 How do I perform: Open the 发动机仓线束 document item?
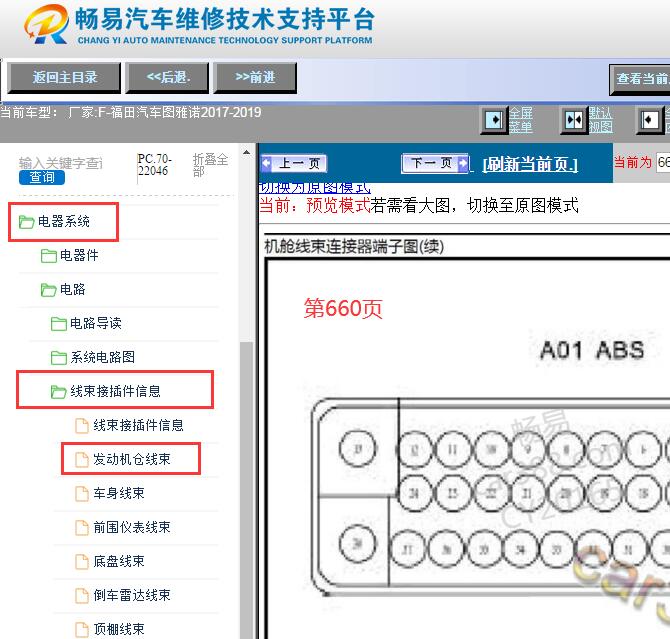[132, 459]
